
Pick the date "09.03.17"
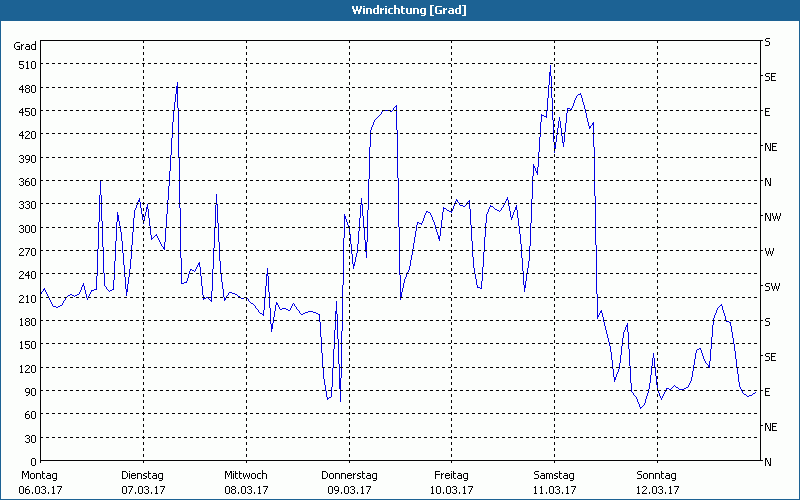pos(349,490)
